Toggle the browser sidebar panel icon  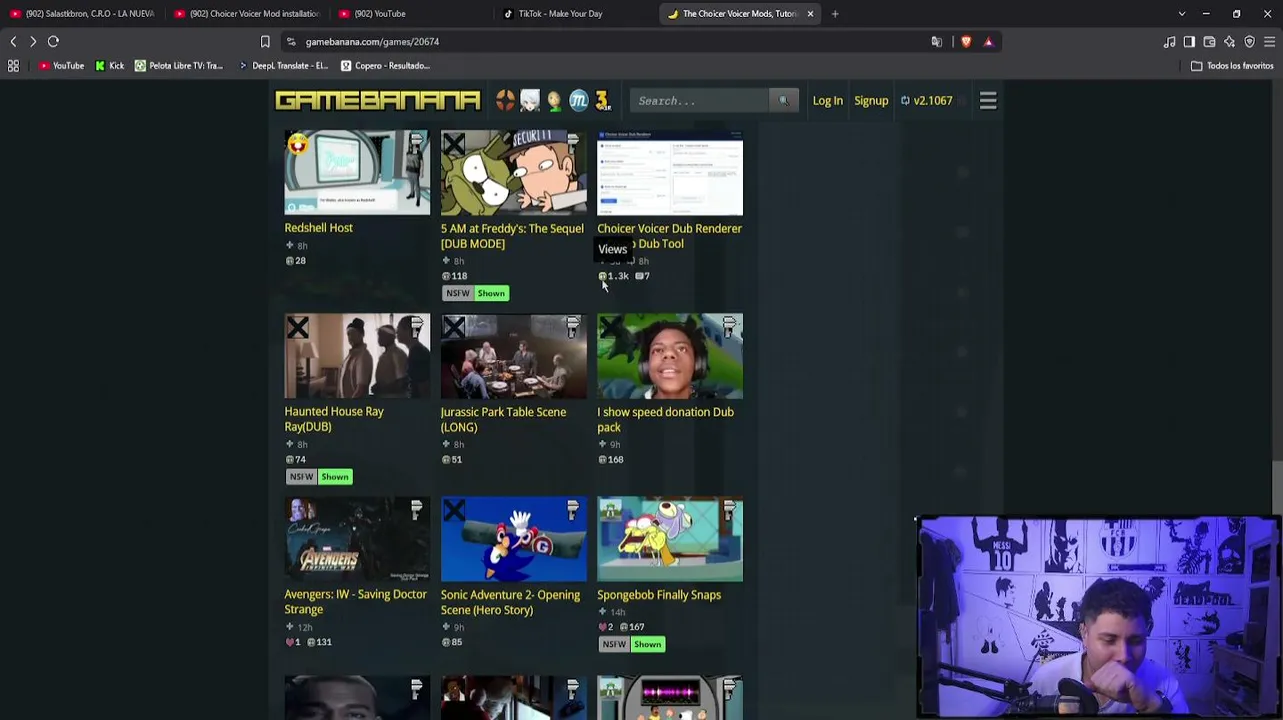[x=1189, y=42]
